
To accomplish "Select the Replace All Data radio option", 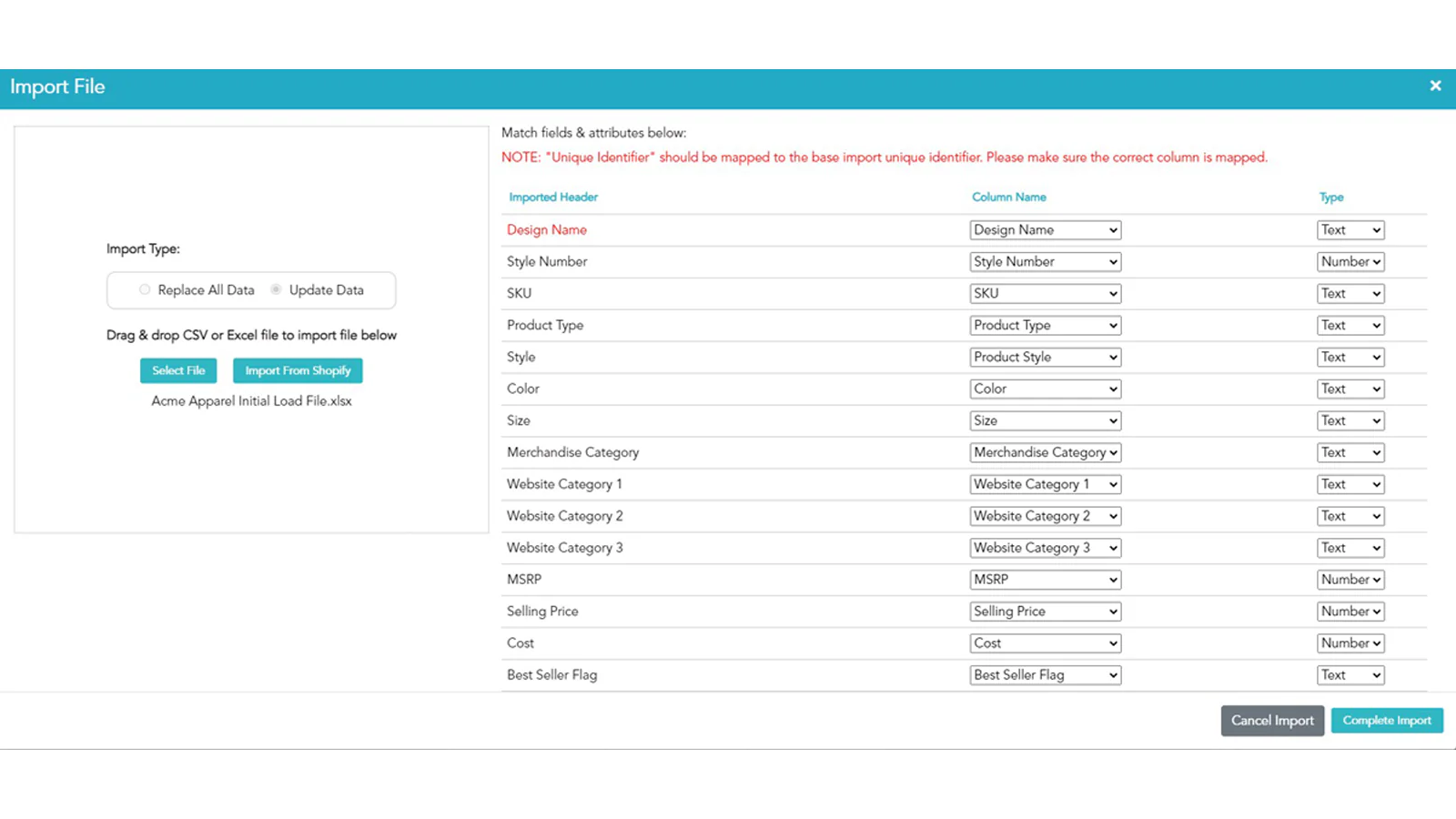I will pos(145,289).
